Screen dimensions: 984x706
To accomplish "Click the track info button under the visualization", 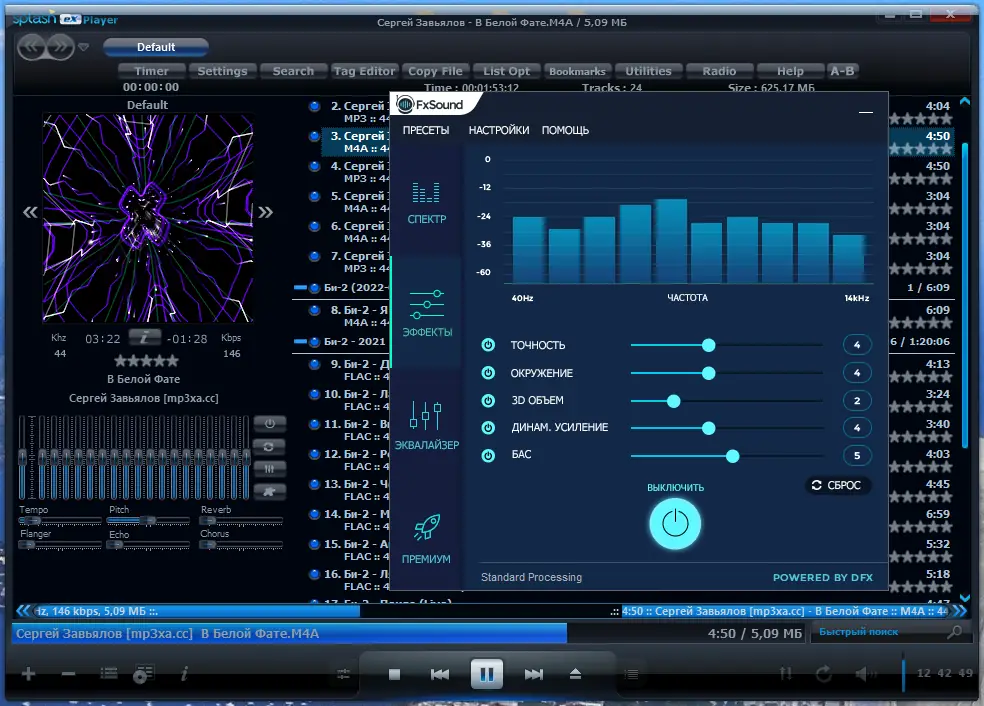I will pos(144,338).
